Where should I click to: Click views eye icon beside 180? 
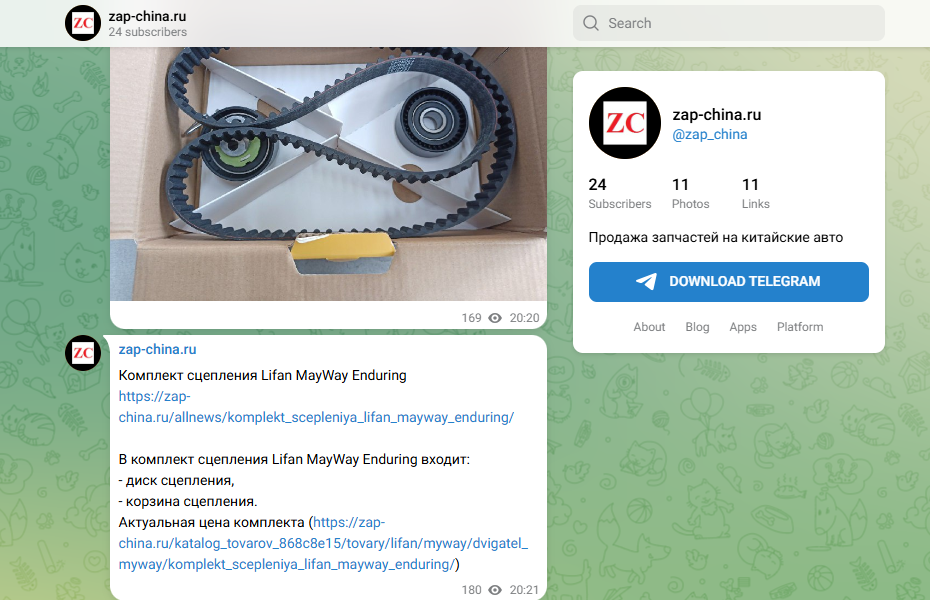pos(495,590)
